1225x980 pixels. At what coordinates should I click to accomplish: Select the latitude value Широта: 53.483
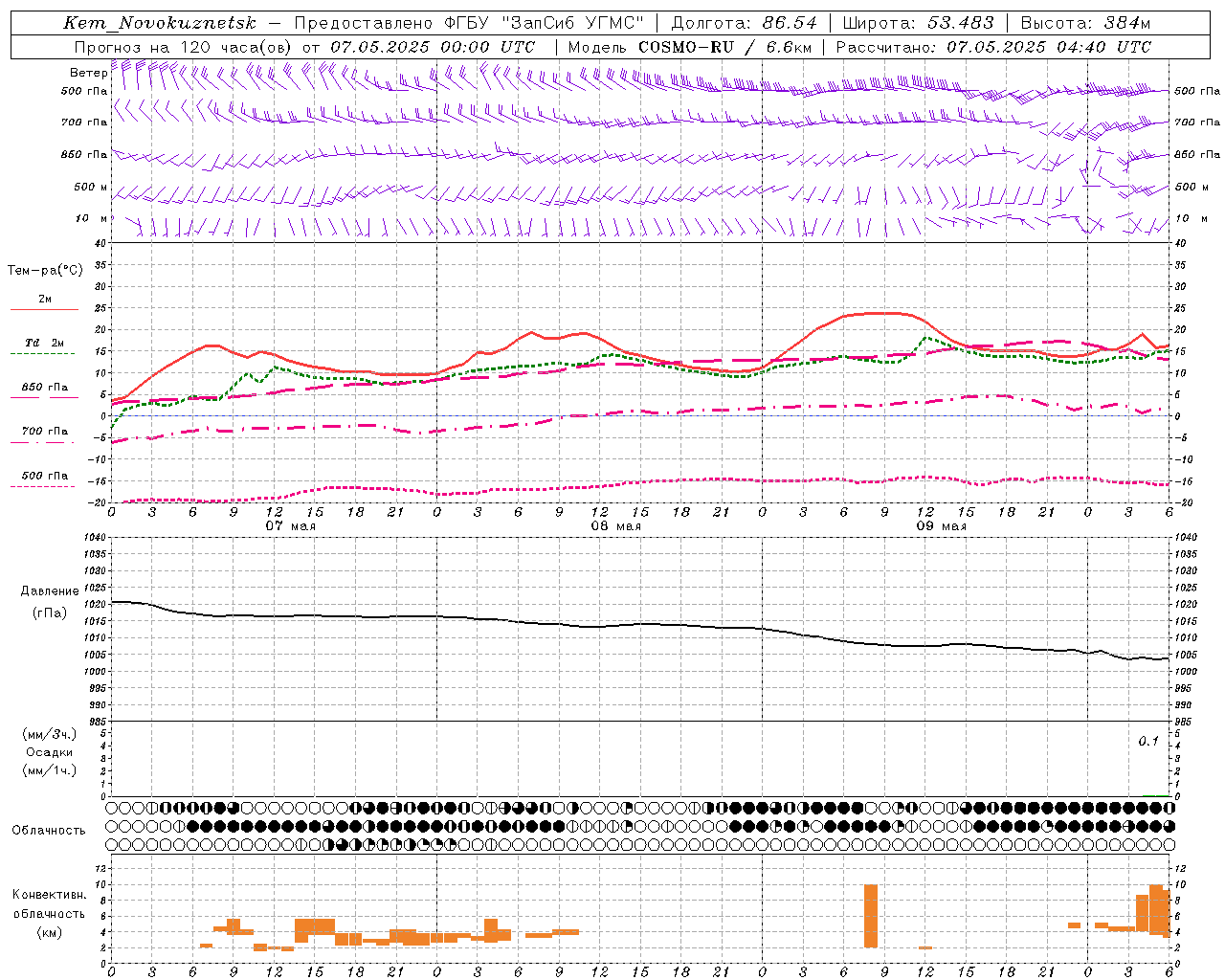(x=918, y=23)
